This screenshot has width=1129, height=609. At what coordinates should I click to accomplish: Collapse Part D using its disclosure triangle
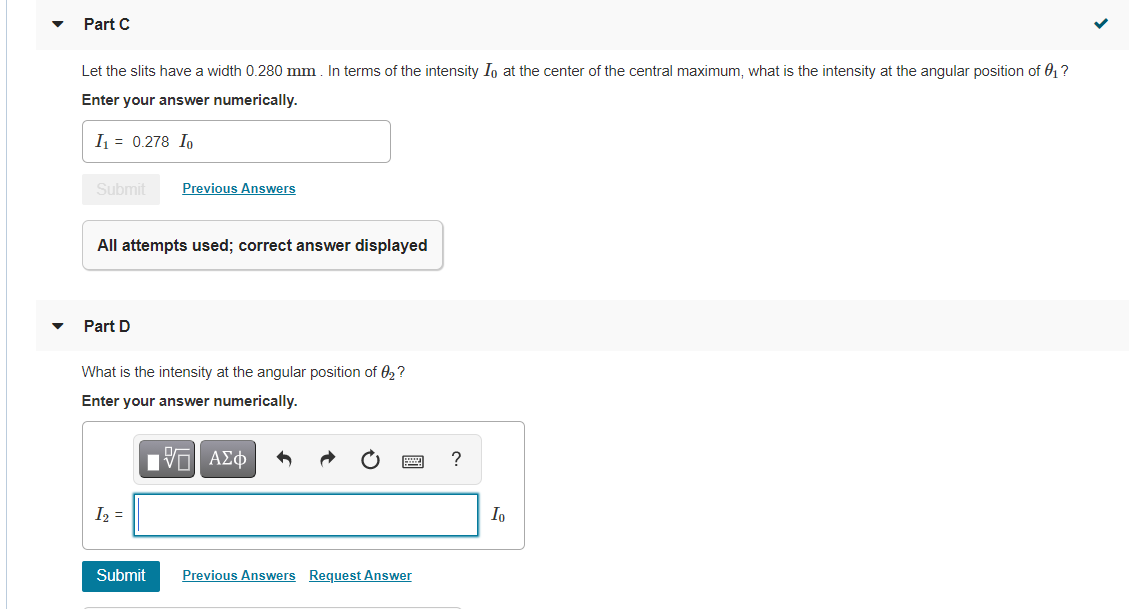tap(57, 326)
